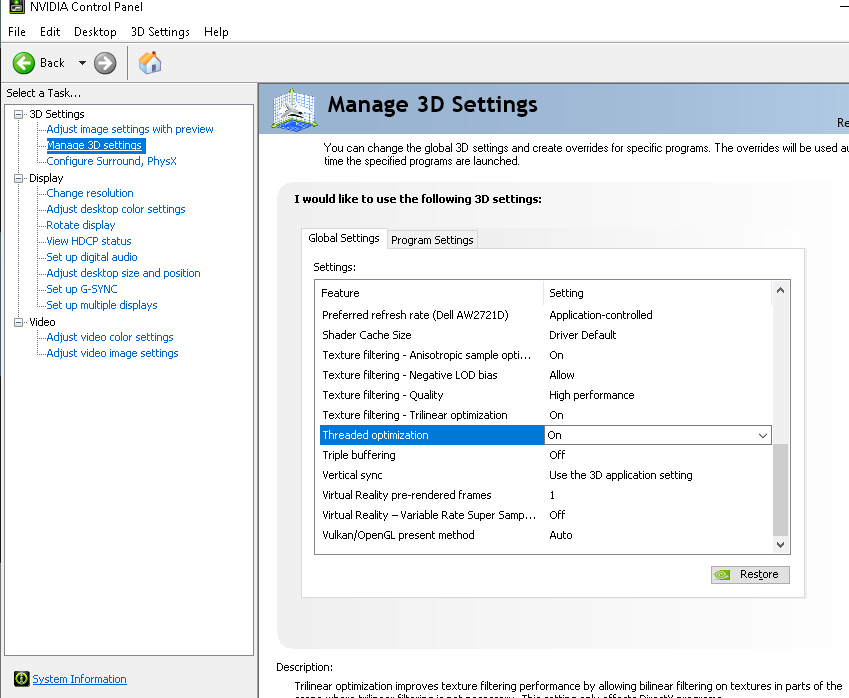The image size is (849, 698).
Task: Select Texture filtering Trilinear optimization row
Action: pos(545,415)
